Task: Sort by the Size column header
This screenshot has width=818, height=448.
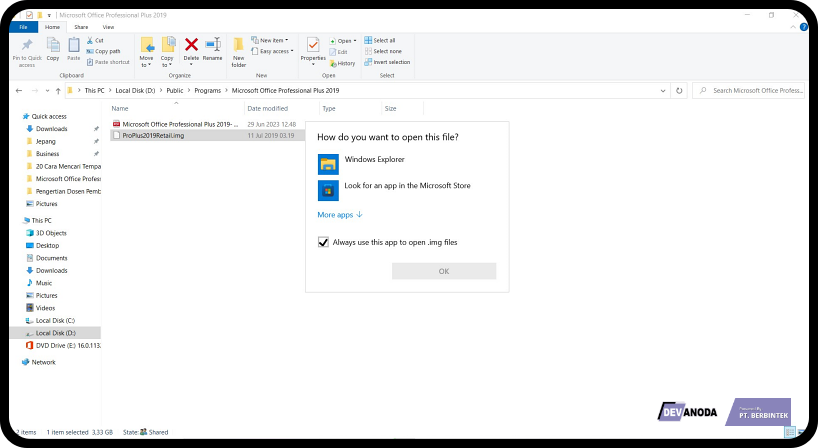Action: 402,108
